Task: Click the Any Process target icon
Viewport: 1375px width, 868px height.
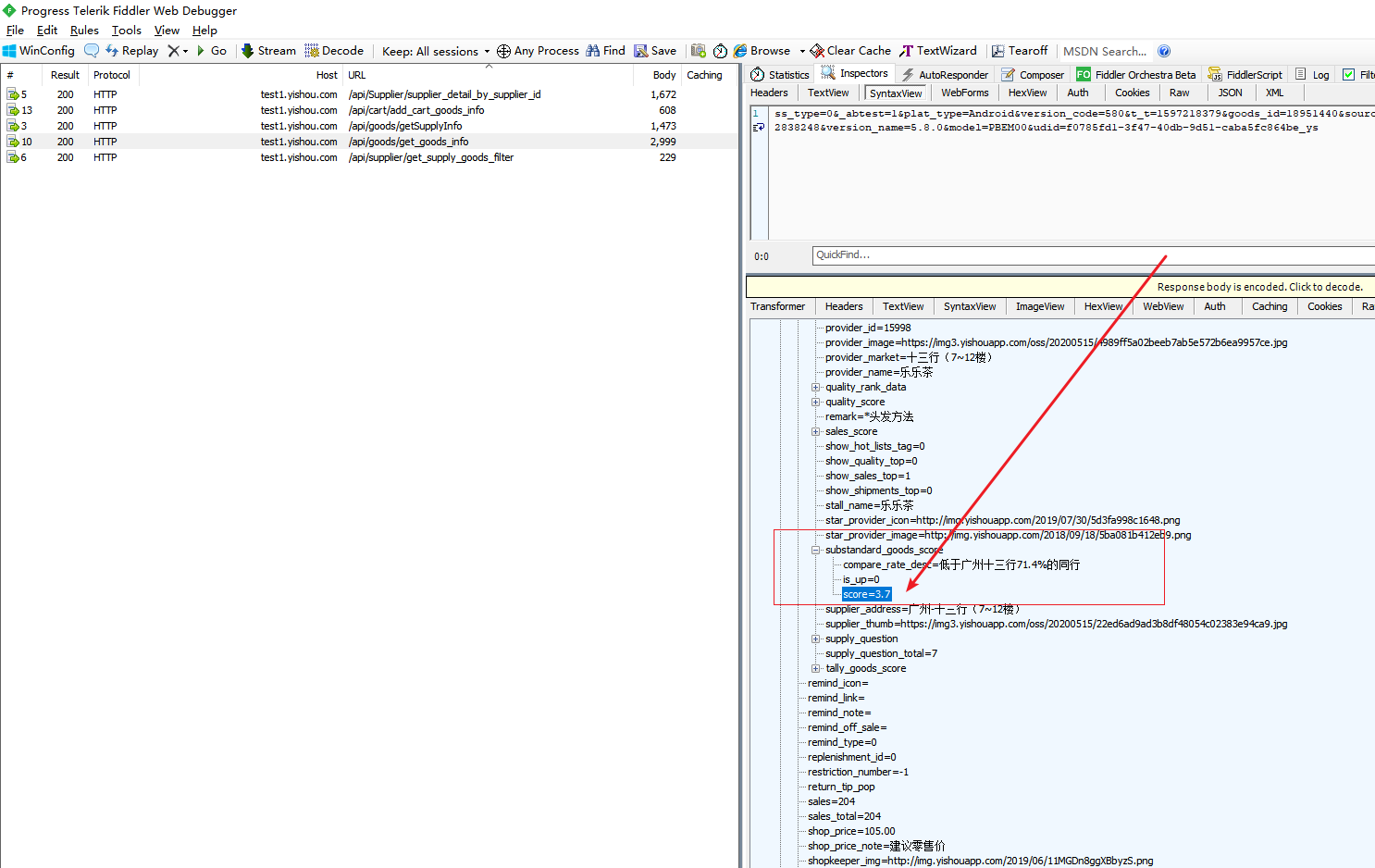Action: point(503,51)
